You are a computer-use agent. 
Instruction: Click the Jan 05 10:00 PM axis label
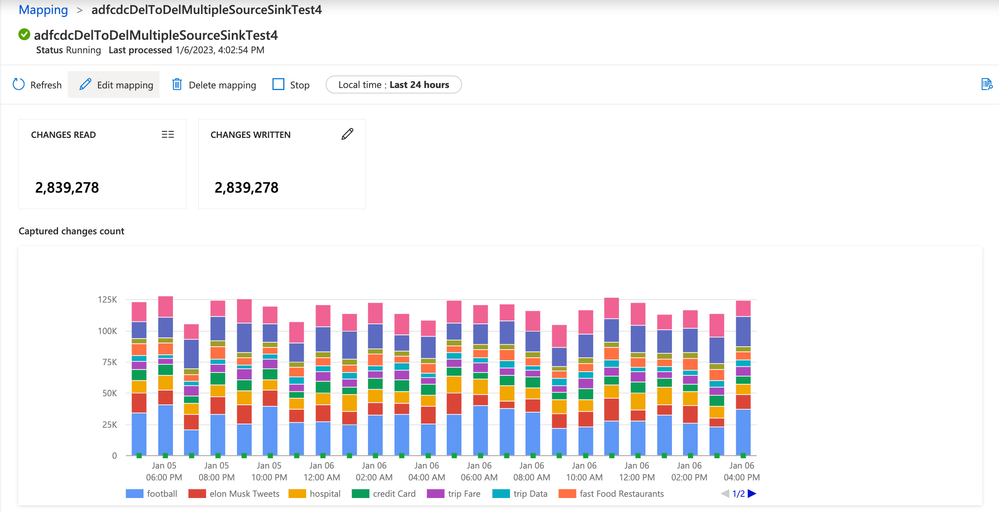point(270,471)
